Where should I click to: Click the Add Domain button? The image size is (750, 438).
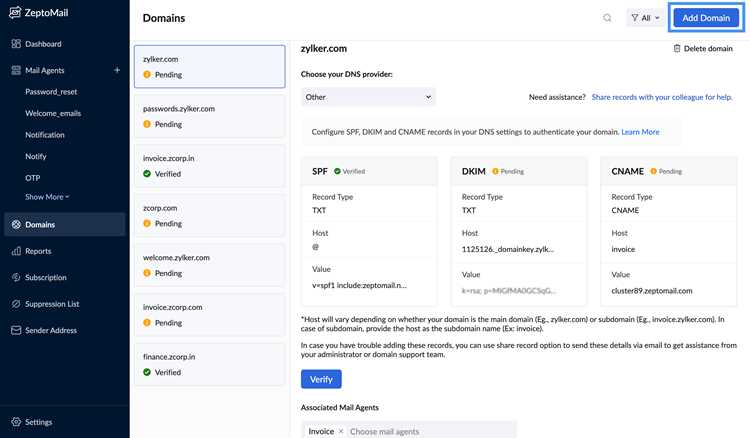(706, 18)
